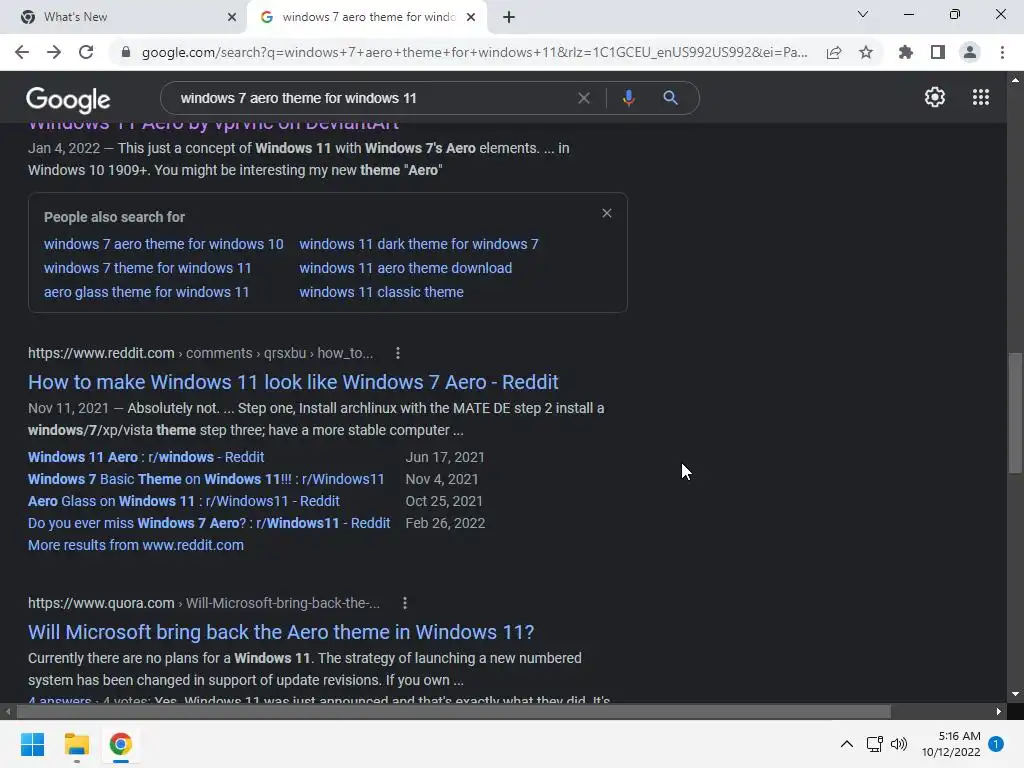1024x768 pixels.
Task: Go forward to the next page
Action: (54, 52)
